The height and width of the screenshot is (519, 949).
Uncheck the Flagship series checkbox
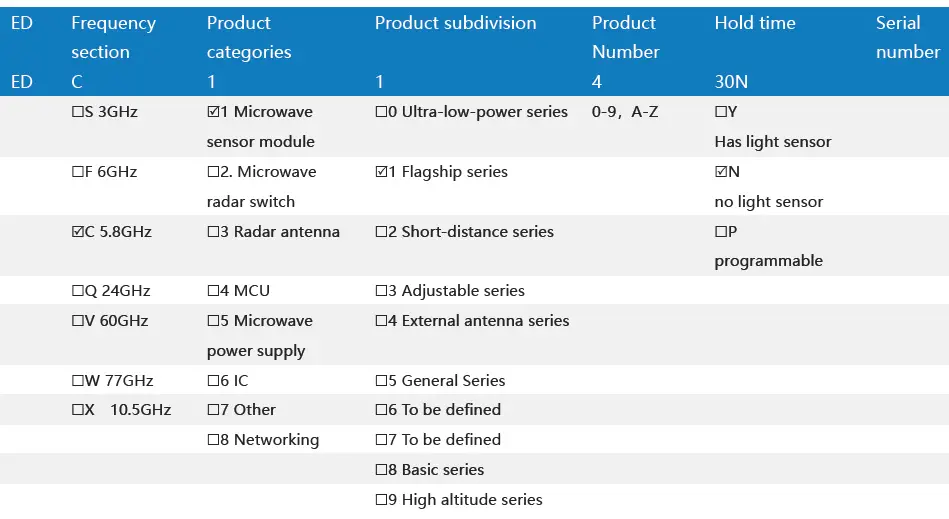pyautogui.click(x=380, y=172)
